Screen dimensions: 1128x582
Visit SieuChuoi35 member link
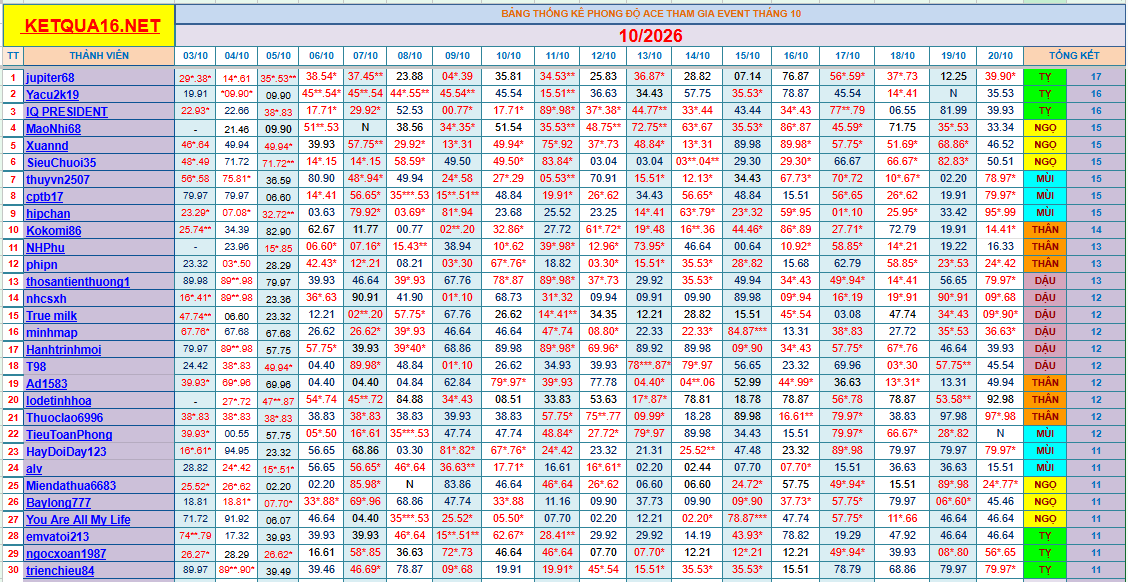click(x=61, y=163)
